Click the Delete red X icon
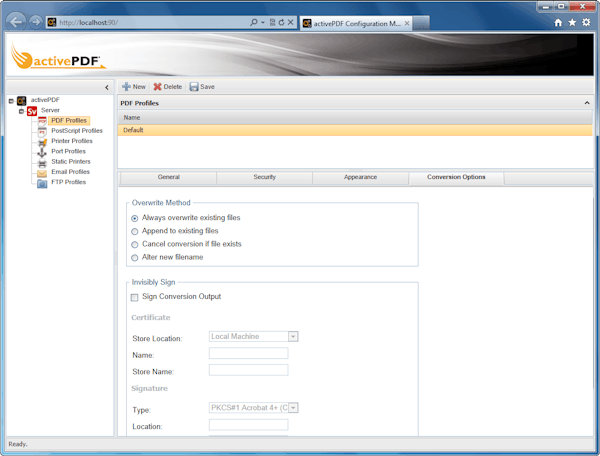 [157, 87]
